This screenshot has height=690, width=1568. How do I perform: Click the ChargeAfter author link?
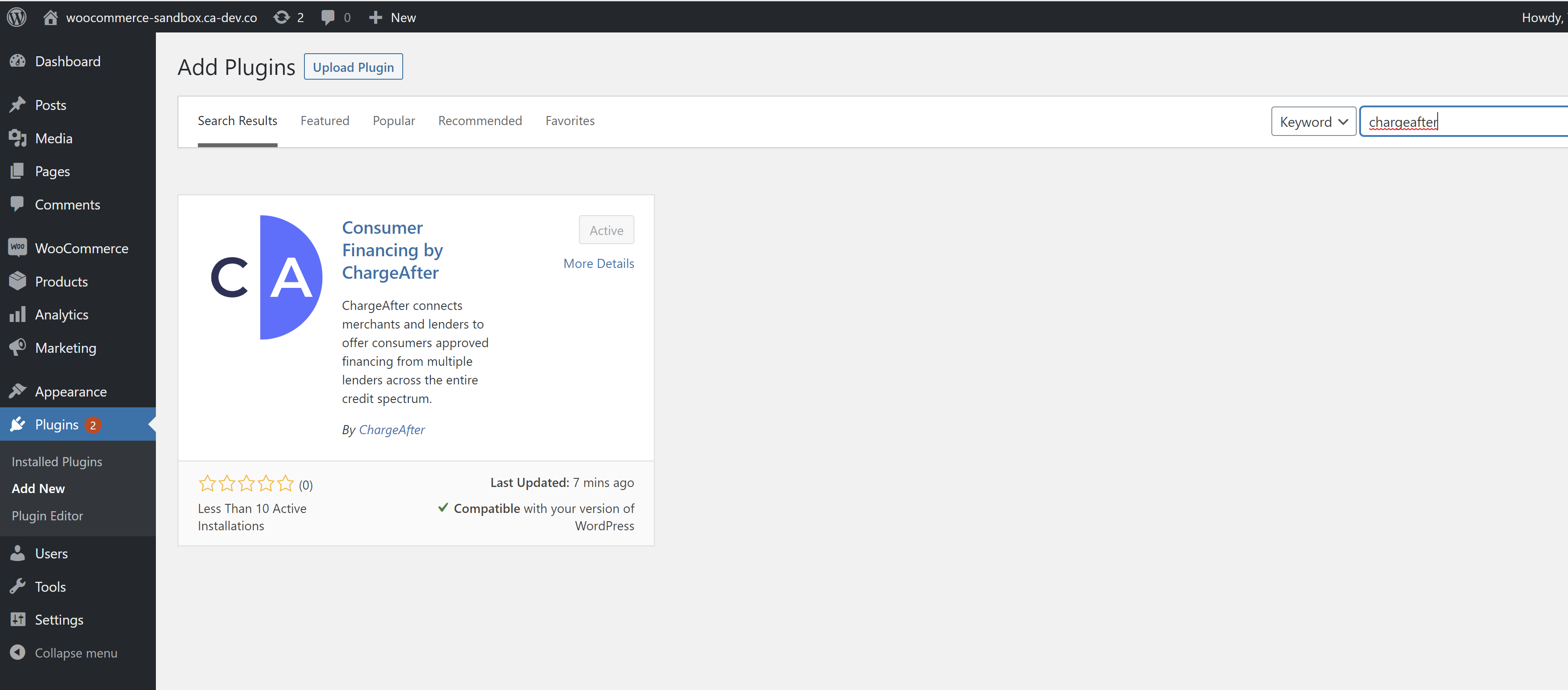[x=391, y=429]
